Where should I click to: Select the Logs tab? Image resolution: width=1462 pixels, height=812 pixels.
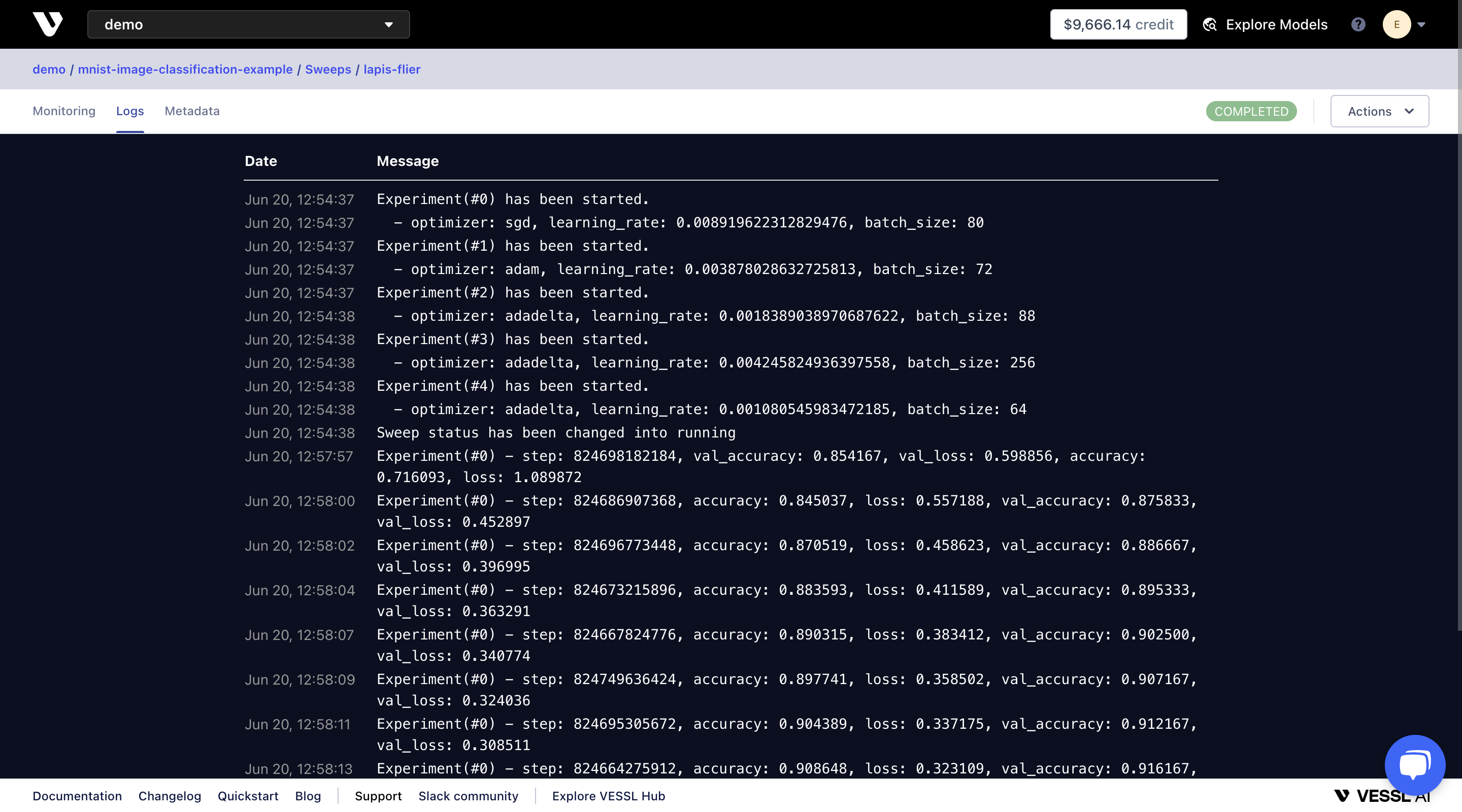click(x=130, y=111)
